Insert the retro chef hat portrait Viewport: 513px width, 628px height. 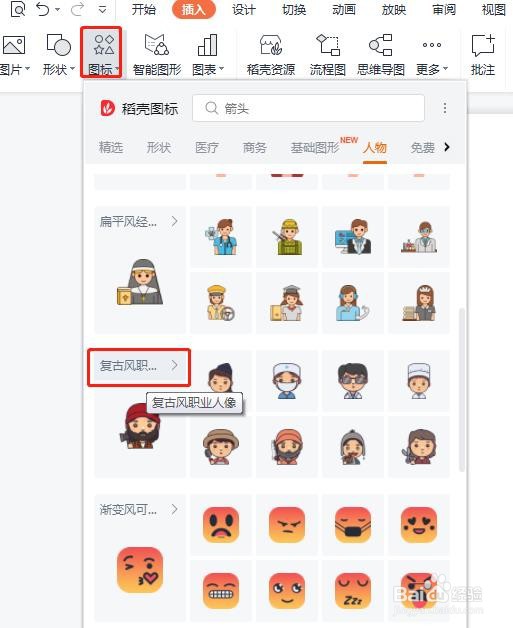coord(419,380)
